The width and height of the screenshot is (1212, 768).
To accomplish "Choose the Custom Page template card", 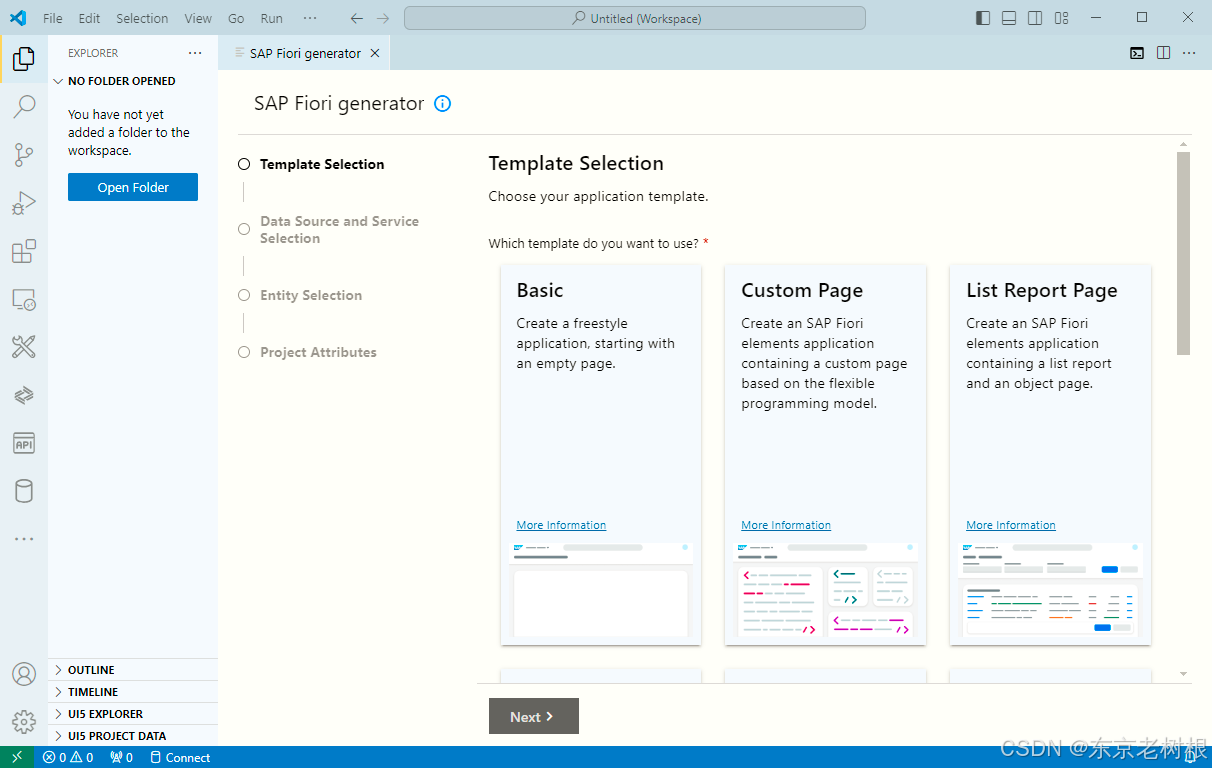I will coord(826,455).
